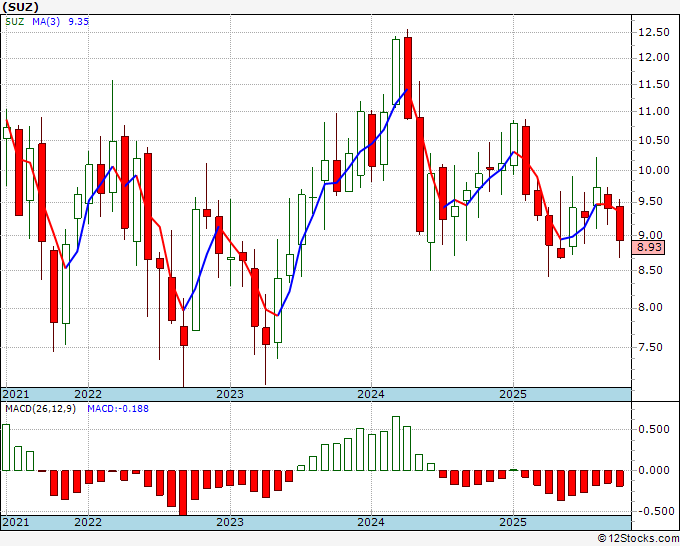The height and width of the screenshot is (546, 680).
Task: Click the 0.500 MACD axis label
Action: (x=654, y=429)
